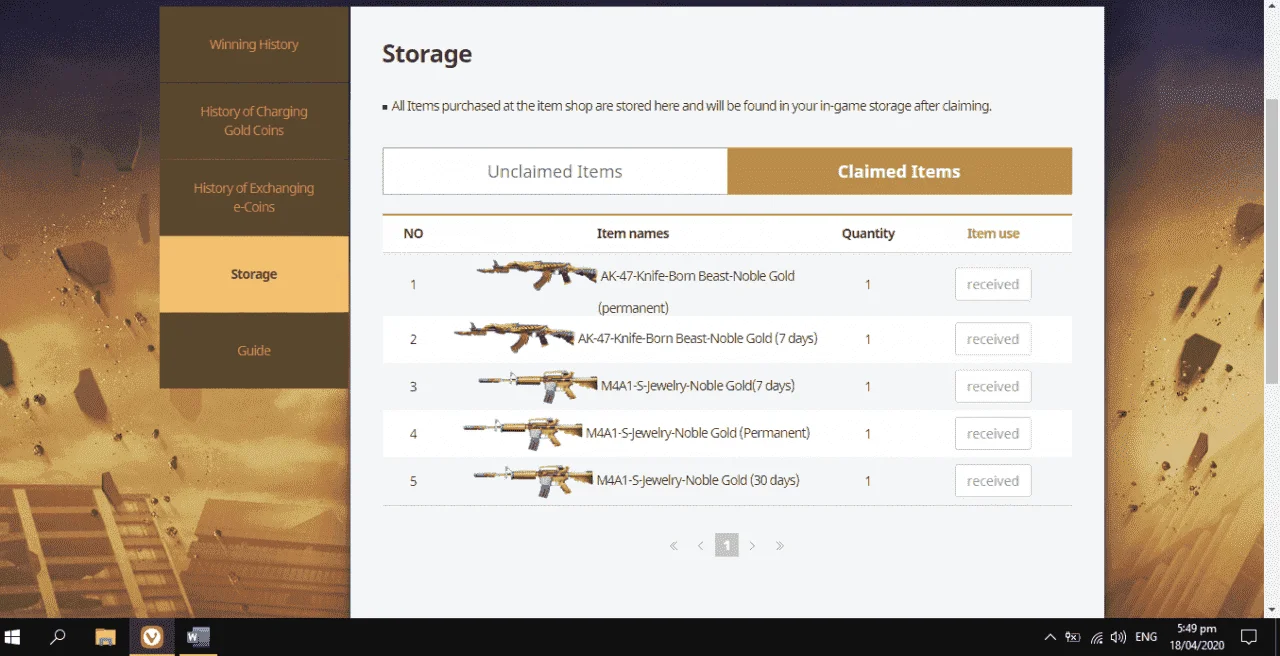The height and width of the screenshot is (656, 1280).
Task: Switch to the VTC Game browser taskbar icon
Action: [x=152, y=637]
